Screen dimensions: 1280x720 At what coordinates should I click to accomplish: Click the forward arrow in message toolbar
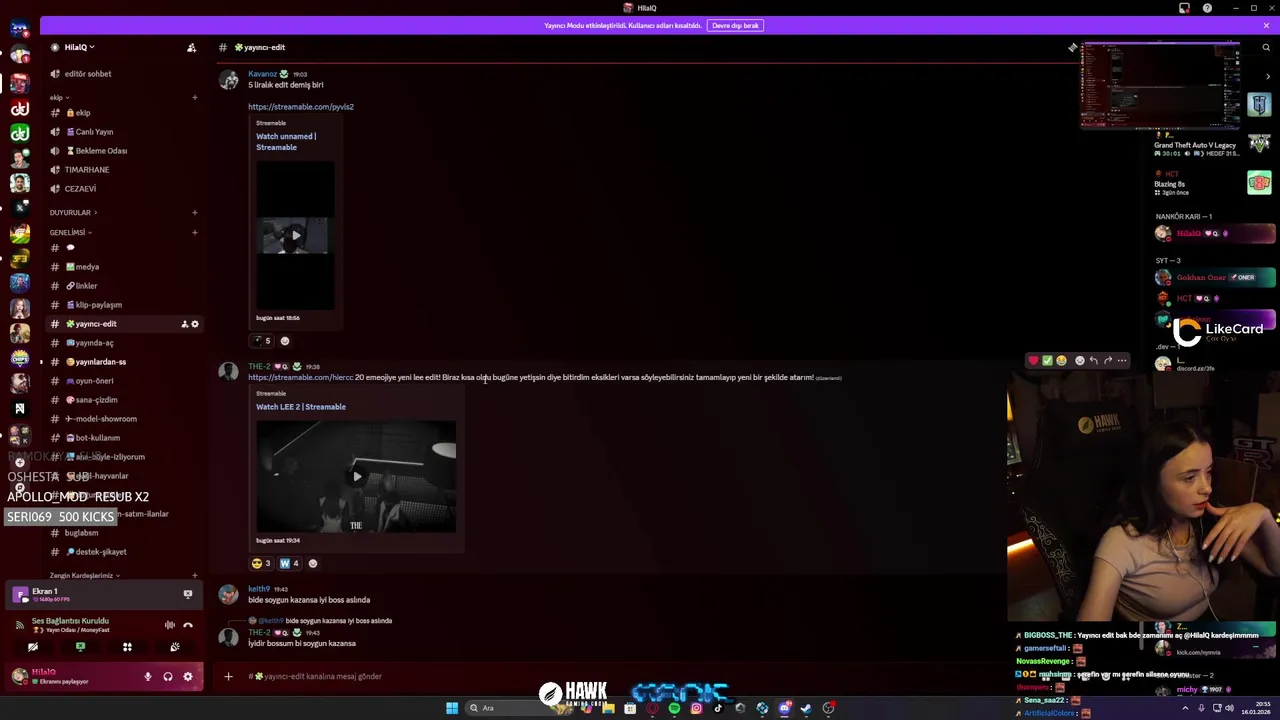click(x=1107, y=360)
